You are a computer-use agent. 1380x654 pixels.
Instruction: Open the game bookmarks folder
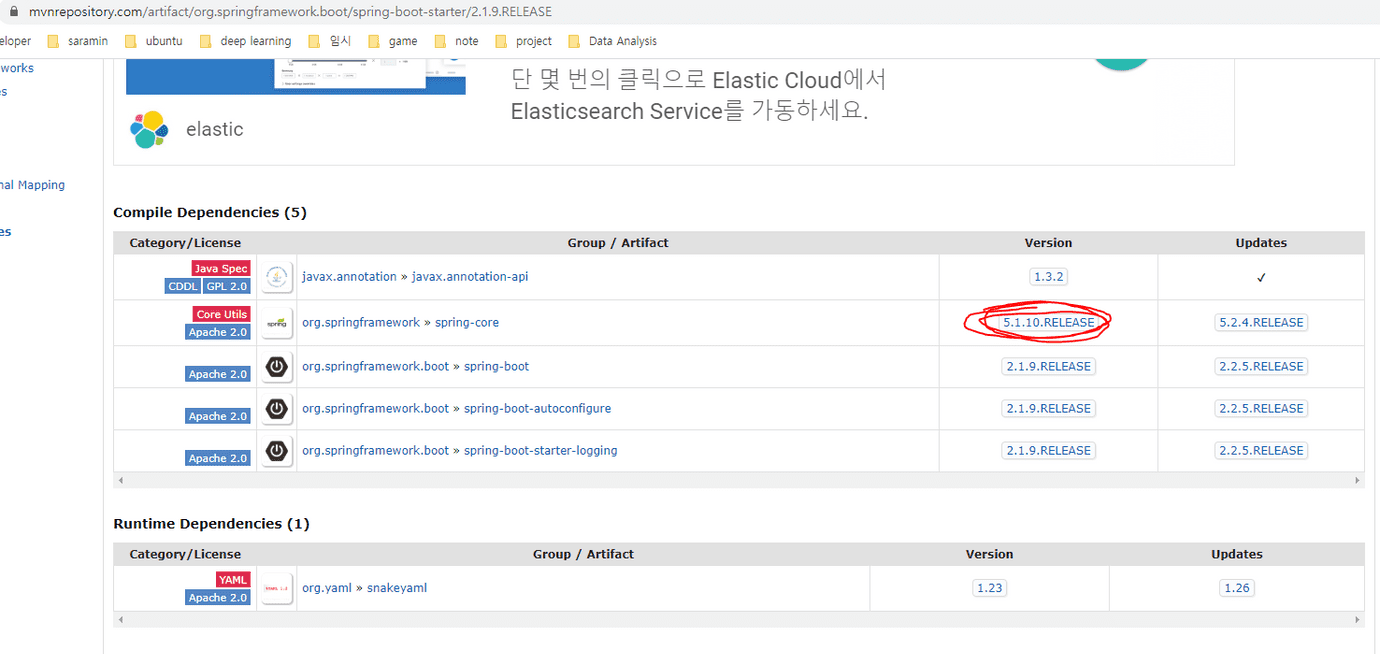(399, 40)
